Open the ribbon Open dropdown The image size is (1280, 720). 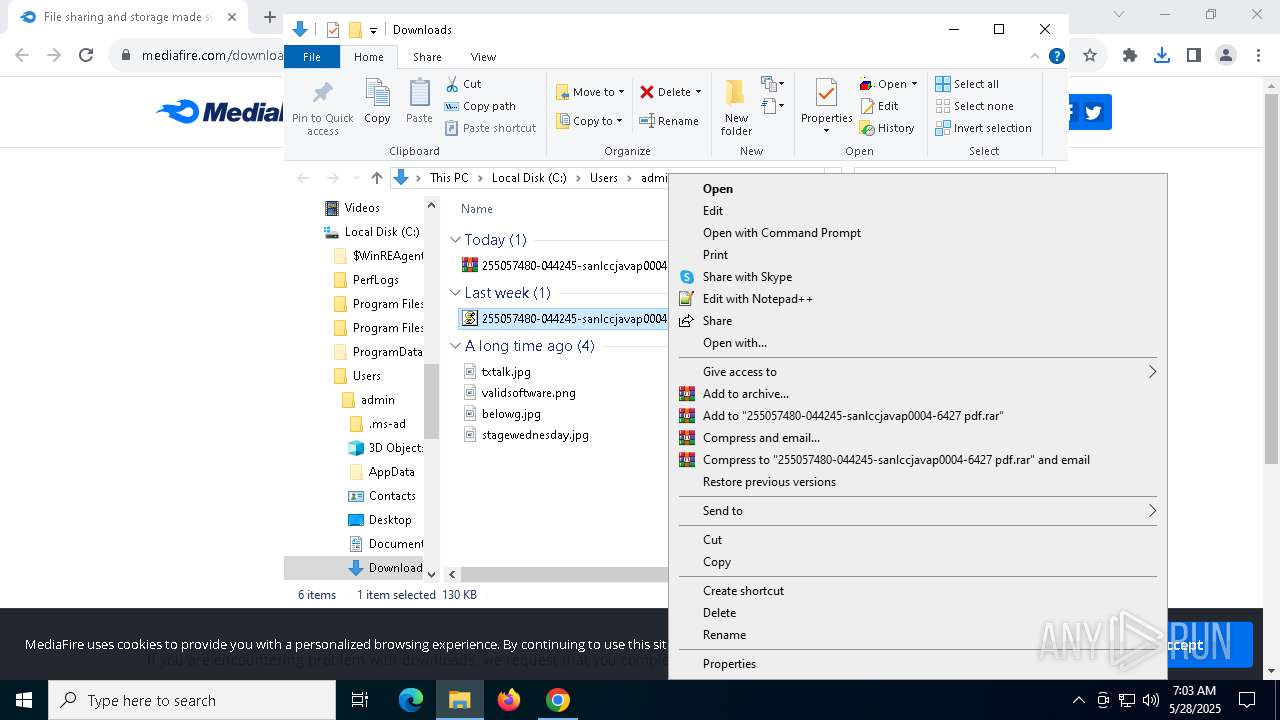(889, 84)
